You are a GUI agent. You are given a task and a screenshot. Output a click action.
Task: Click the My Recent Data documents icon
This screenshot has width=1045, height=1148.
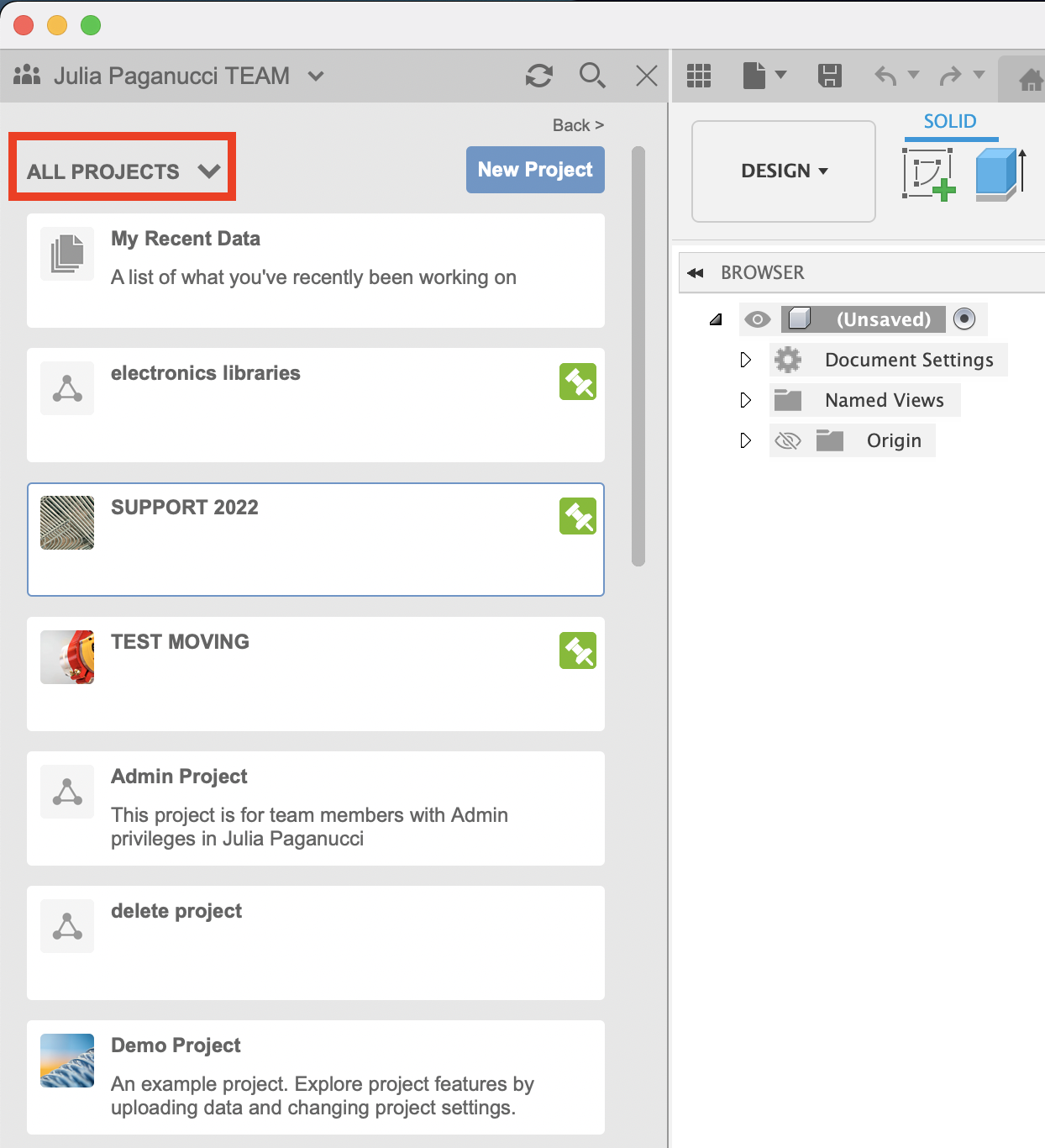coord(67,254)
